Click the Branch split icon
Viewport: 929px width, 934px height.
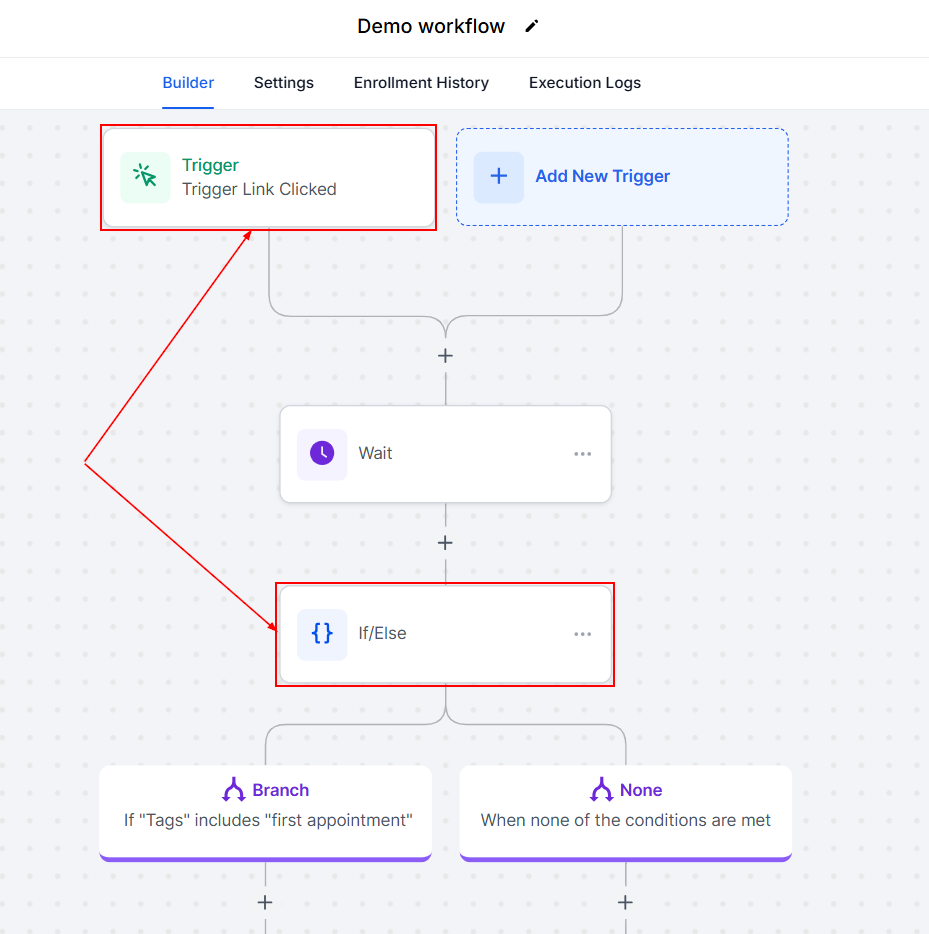(234, 790)
